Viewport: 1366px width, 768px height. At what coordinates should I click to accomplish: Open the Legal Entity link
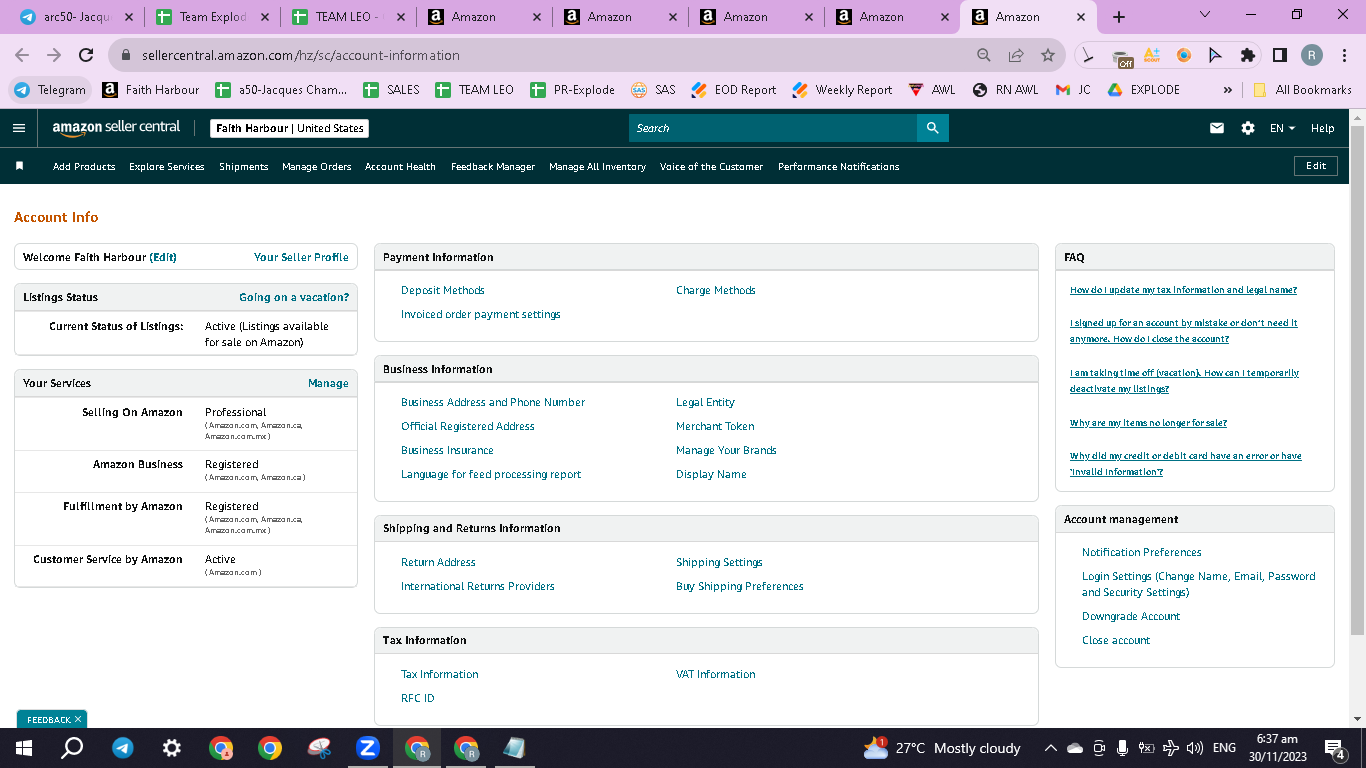click(705, 402)
